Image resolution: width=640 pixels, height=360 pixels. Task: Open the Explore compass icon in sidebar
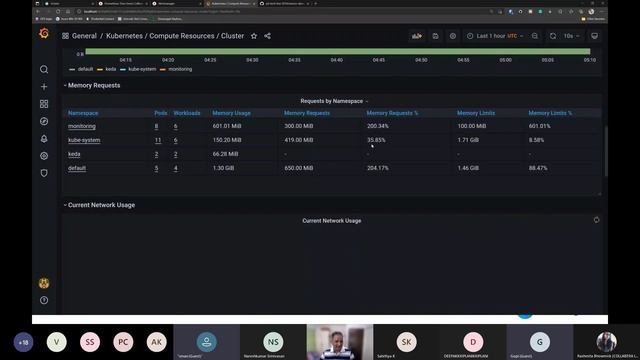pos(44,121)
